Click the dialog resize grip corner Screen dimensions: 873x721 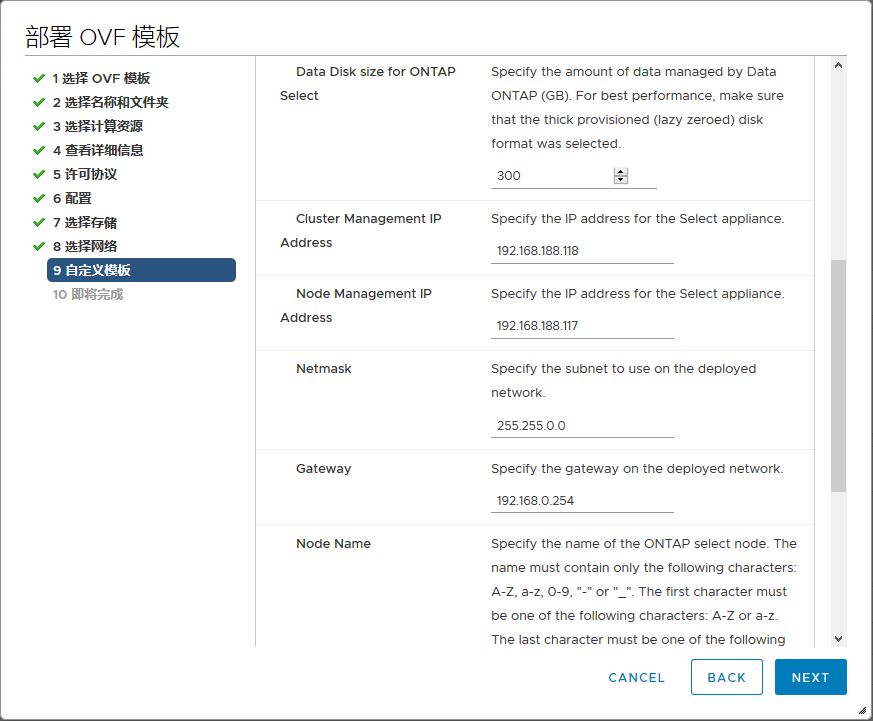[862, 710]
